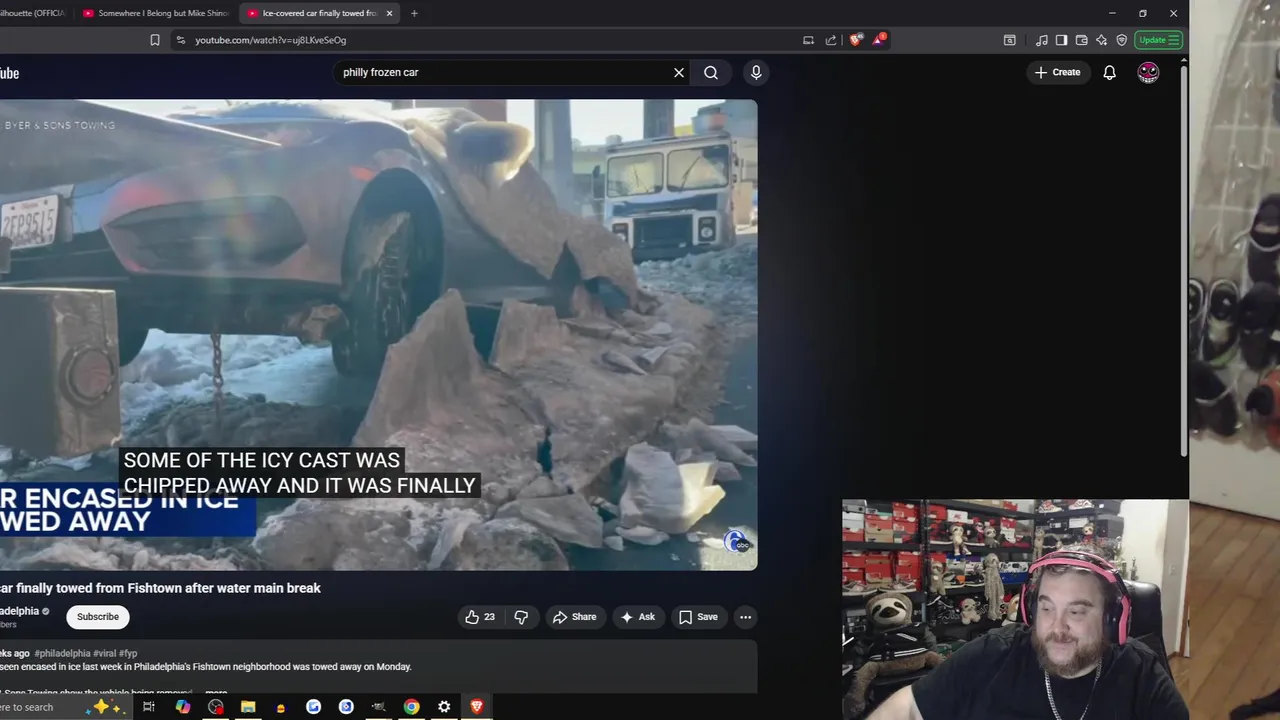Open the #viral hashtag link
The height and width of the screenshot is (720, 1280).
point(105,653)
